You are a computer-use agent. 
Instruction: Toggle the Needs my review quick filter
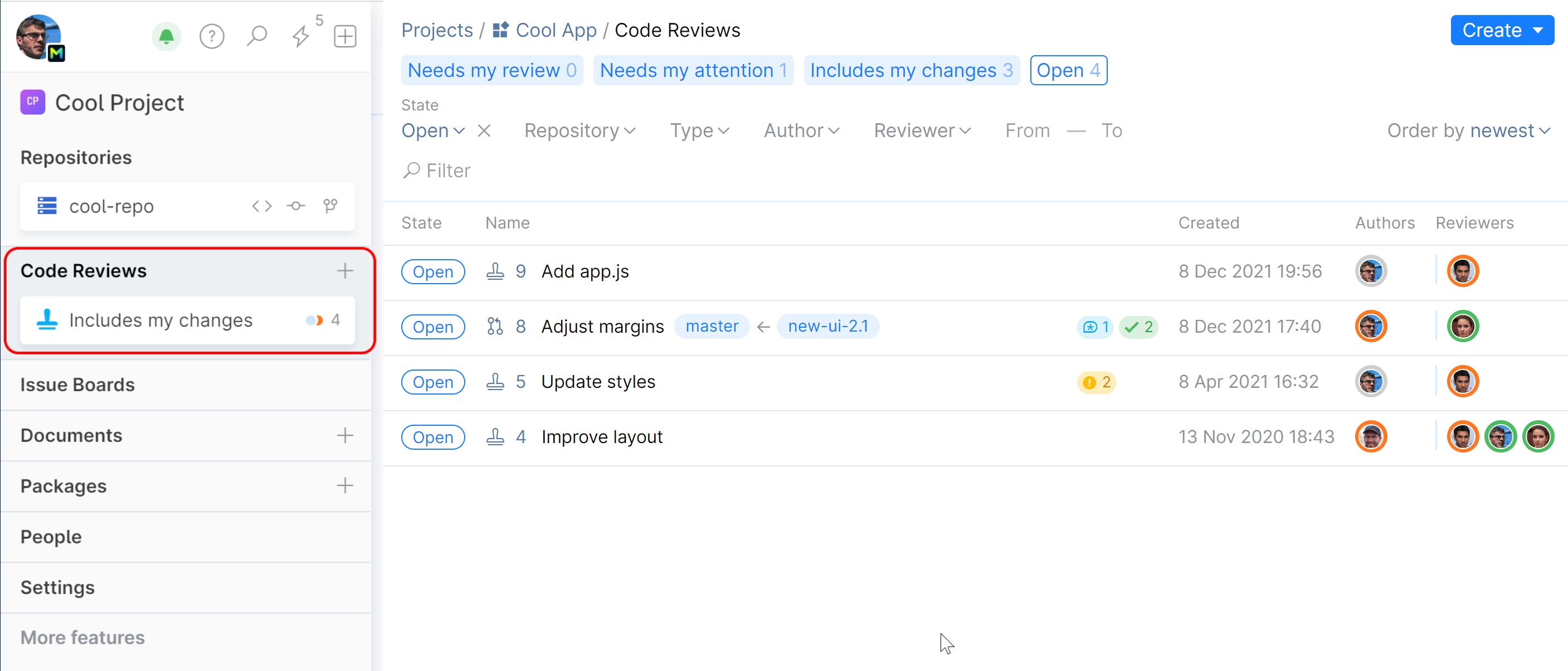point(492,71)
